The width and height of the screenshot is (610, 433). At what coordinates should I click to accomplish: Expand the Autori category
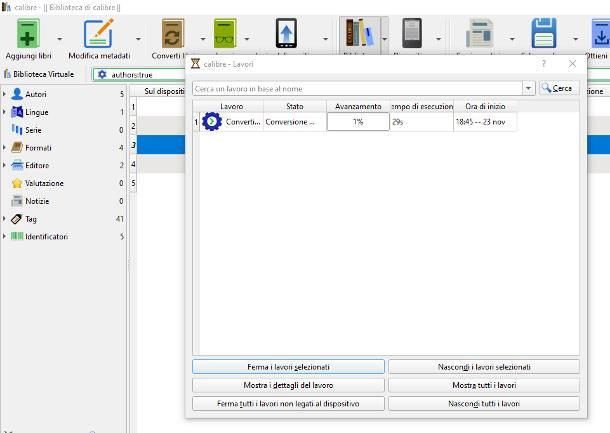(x=4, y=94)
